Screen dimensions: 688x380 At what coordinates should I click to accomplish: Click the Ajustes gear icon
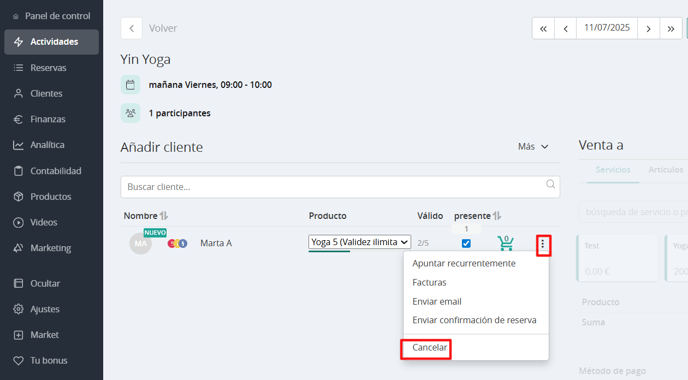[x=18, y=309]
